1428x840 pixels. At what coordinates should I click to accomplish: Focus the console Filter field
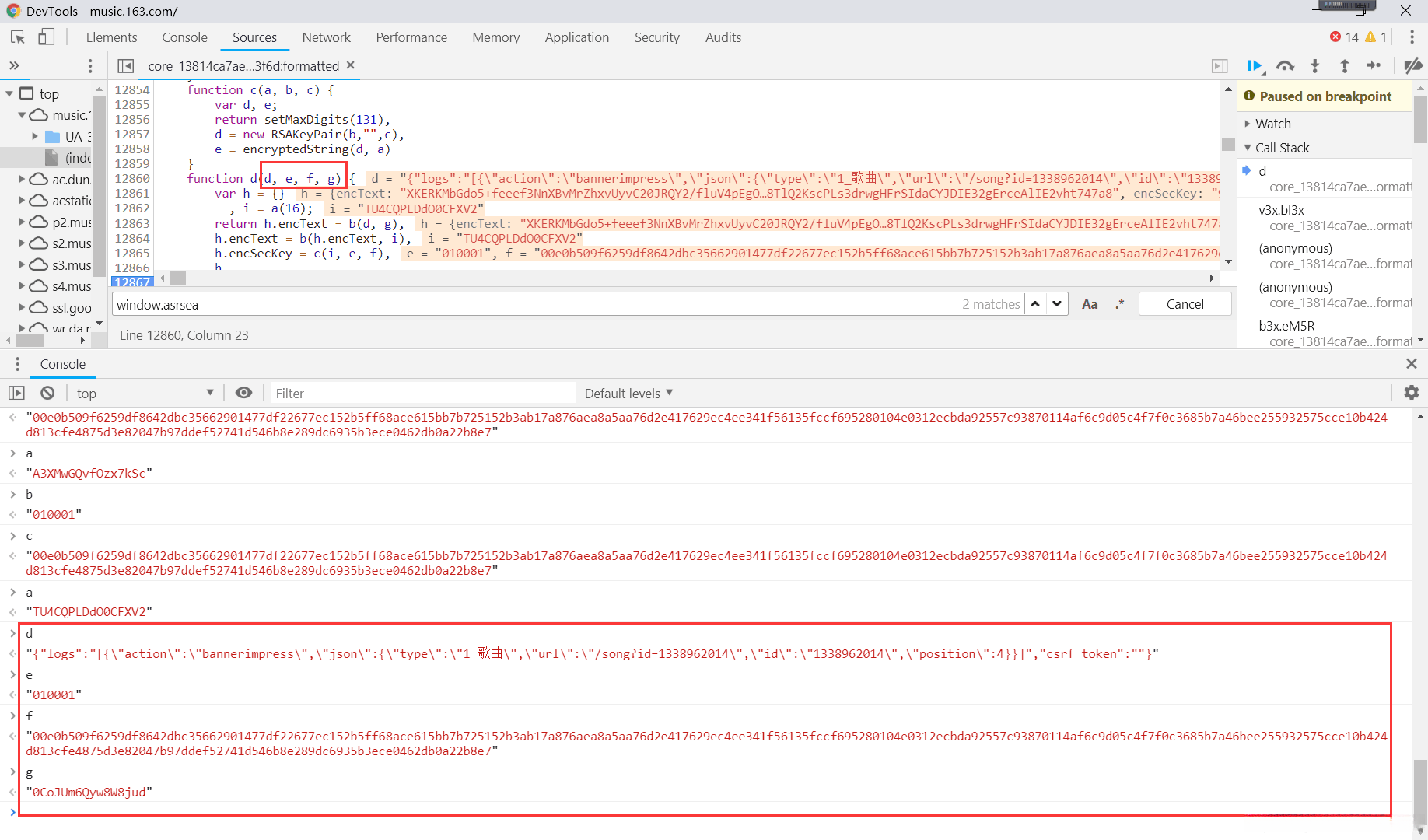coord(423,394)
